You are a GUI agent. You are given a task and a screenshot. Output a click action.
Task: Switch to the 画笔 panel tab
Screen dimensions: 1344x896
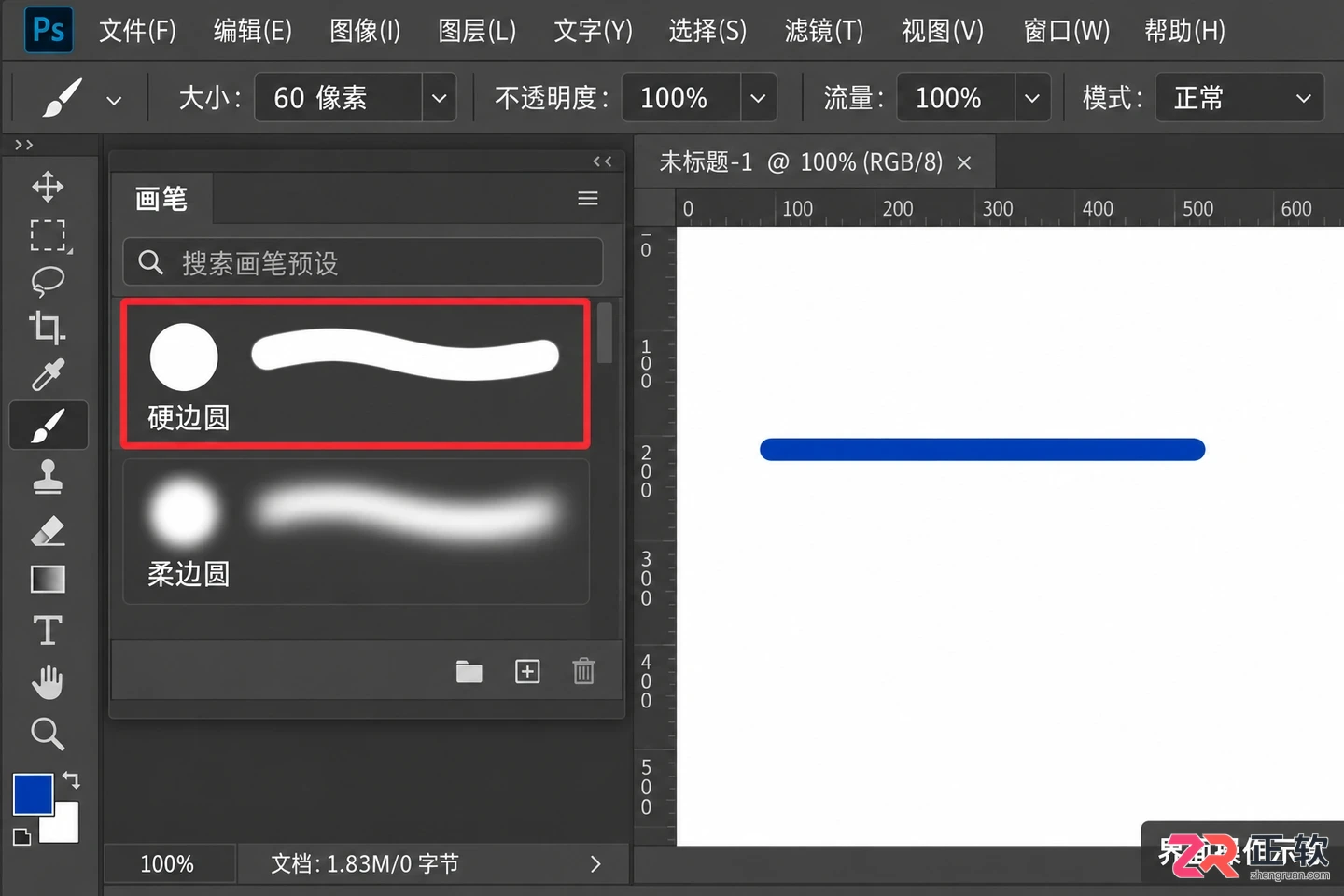pos(161,199)
